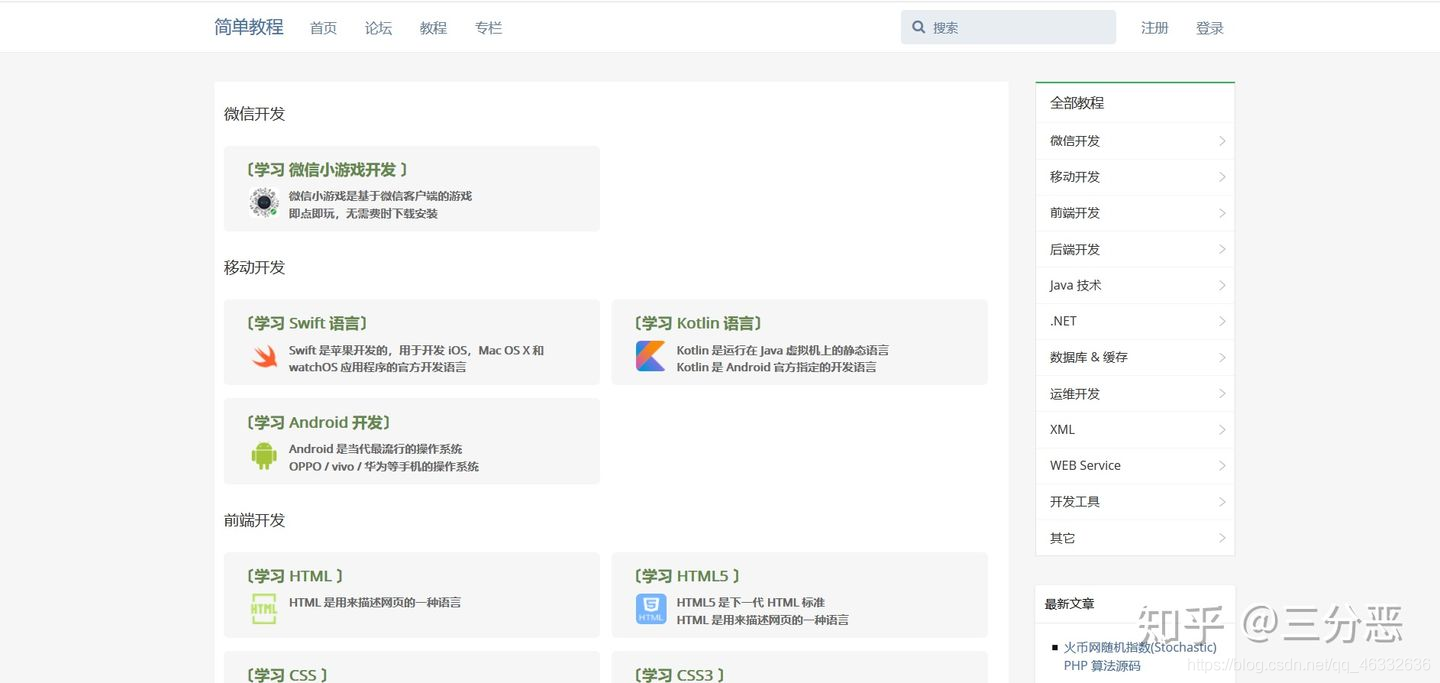
Task: Click 'HTML 是用来描述网页的一种语言' under 学习 HTML
Action: coord(375,603)
